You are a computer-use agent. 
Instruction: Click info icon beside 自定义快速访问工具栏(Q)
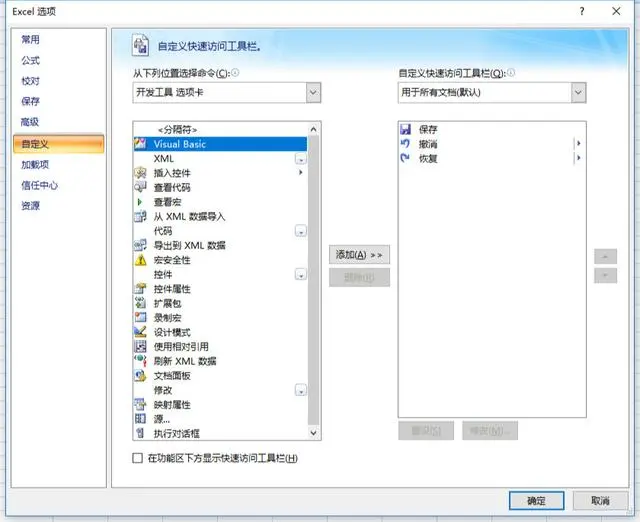[x=511, y=73]
